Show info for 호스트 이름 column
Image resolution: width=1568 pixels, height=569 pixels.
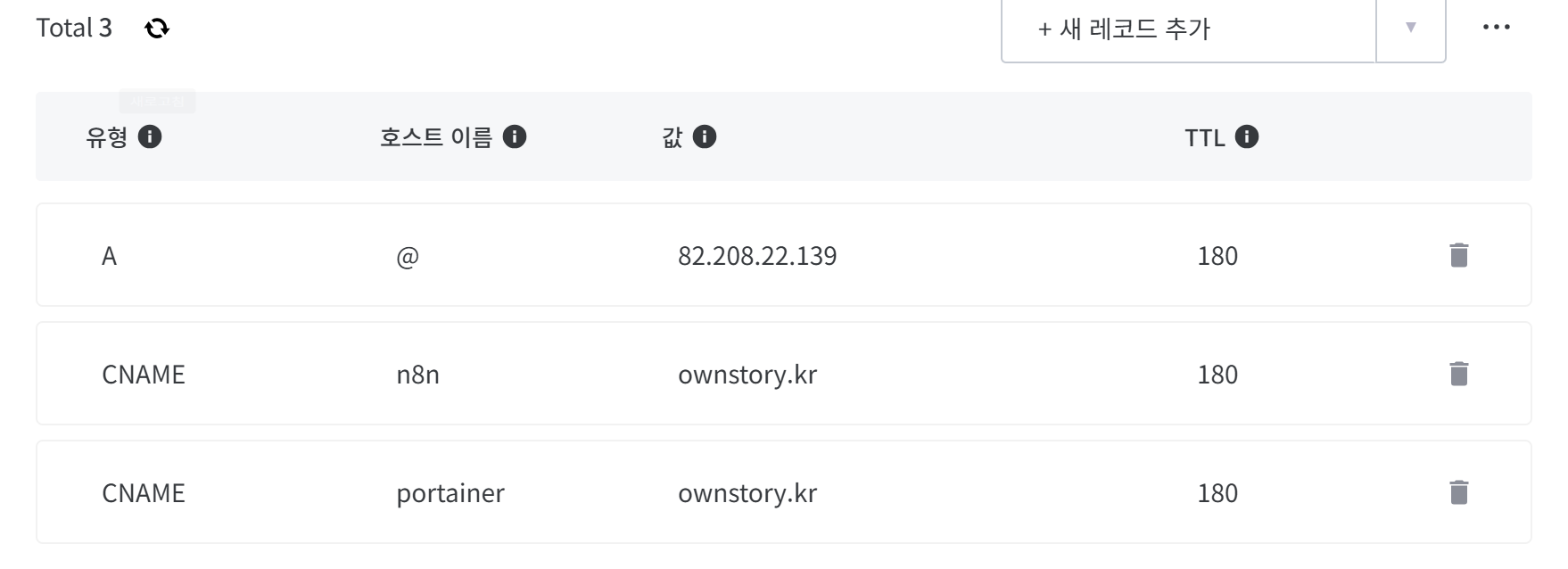tap(515, 136)
